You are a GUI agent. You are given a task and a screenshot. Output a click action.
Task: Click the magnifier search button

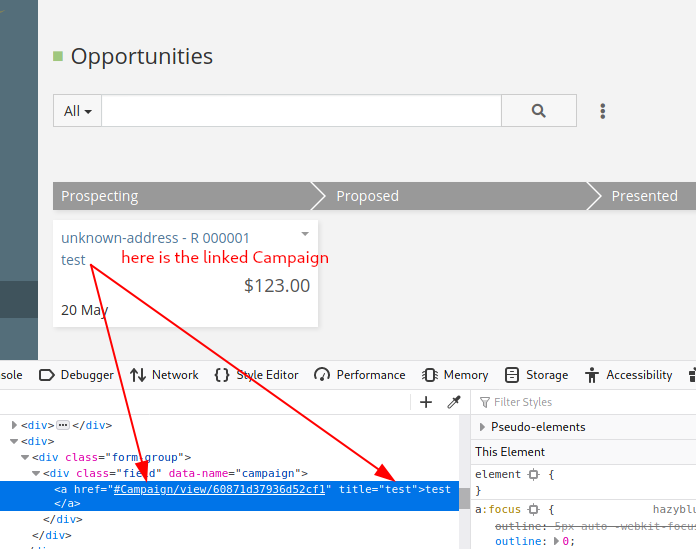(538, 111)
